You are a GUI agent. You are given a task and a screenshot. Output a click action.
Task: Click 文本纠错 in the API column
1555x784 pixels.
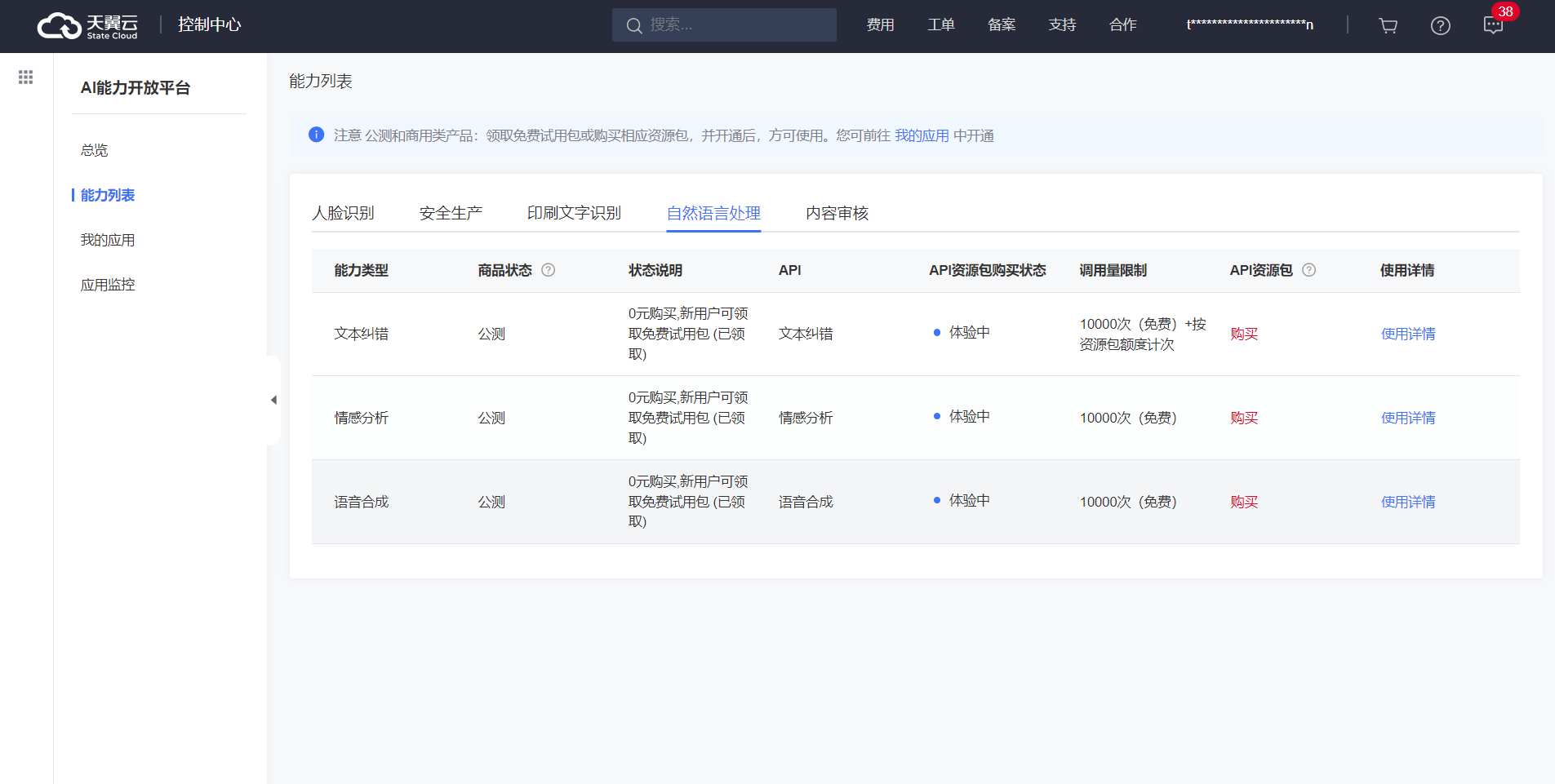tap(806, 334)
